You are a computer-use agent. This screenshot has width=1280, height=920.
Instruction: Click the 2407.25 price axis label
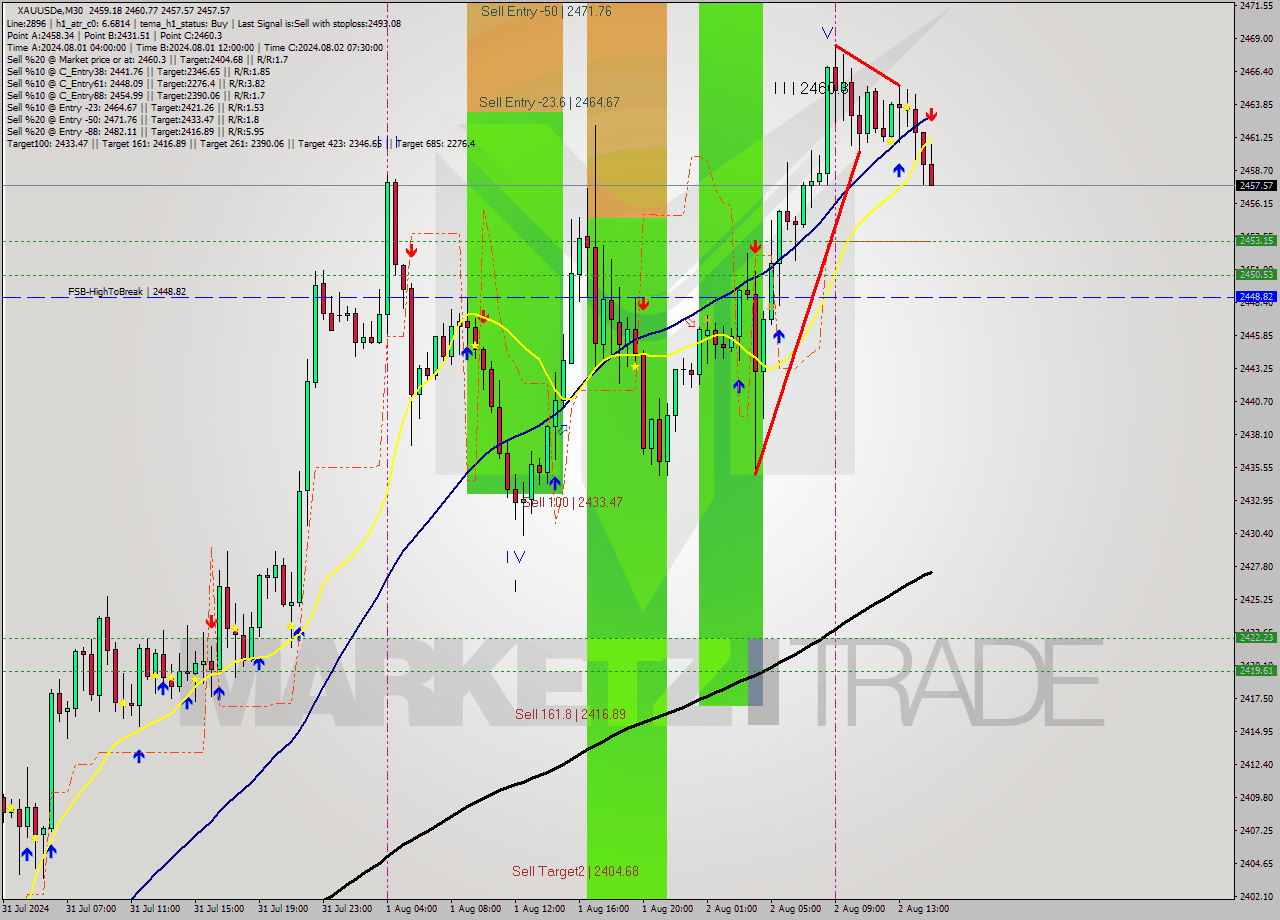[1256, 830]
